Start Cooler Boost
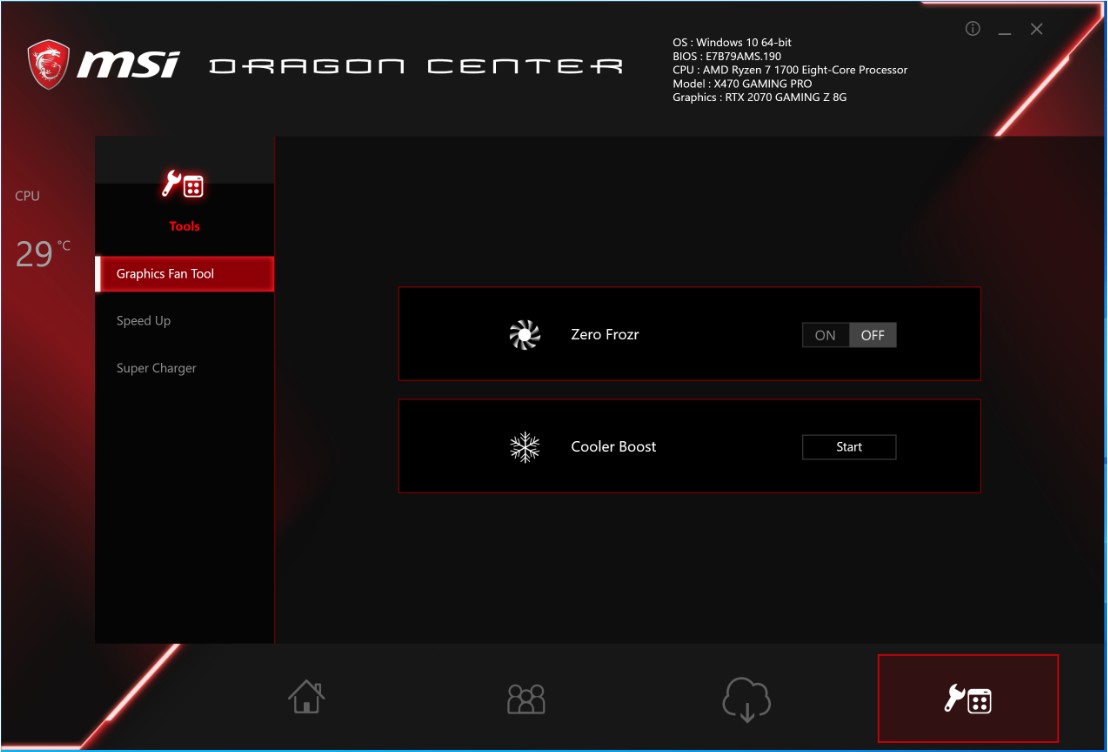The image size is (1108, 752). (x=849, y=447)
